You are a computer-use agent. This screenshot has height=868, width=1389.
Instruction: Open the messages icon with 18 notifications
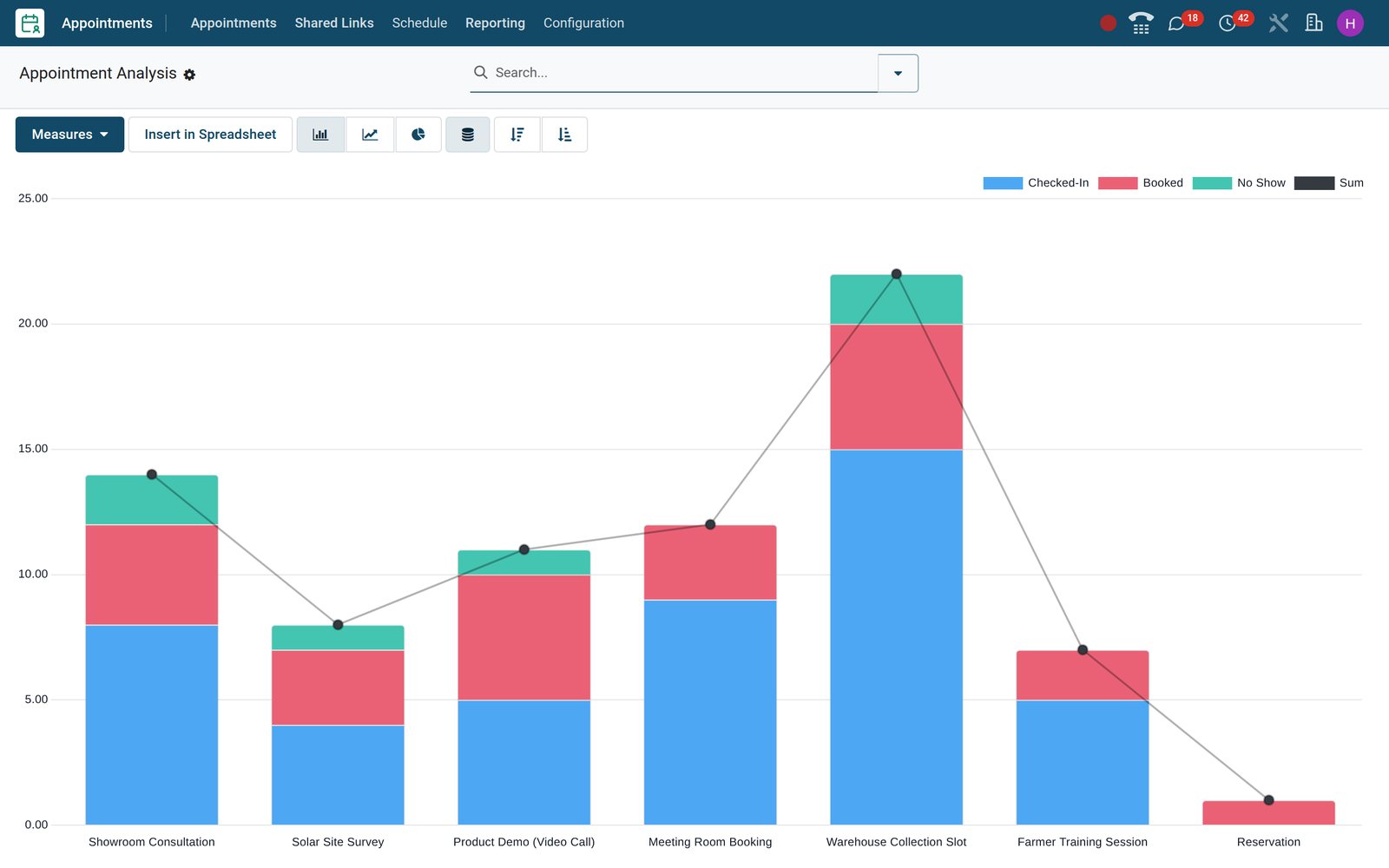(1176, 23)
